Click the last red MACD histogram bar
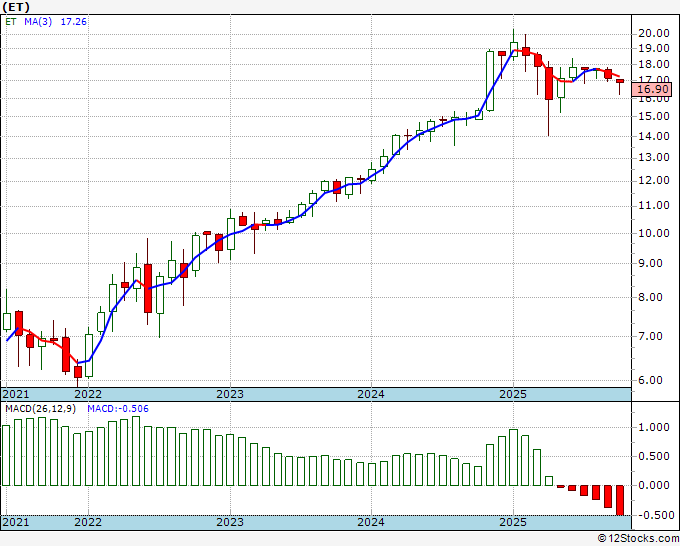The image size is (680, 546). click(x=618, y=500)
